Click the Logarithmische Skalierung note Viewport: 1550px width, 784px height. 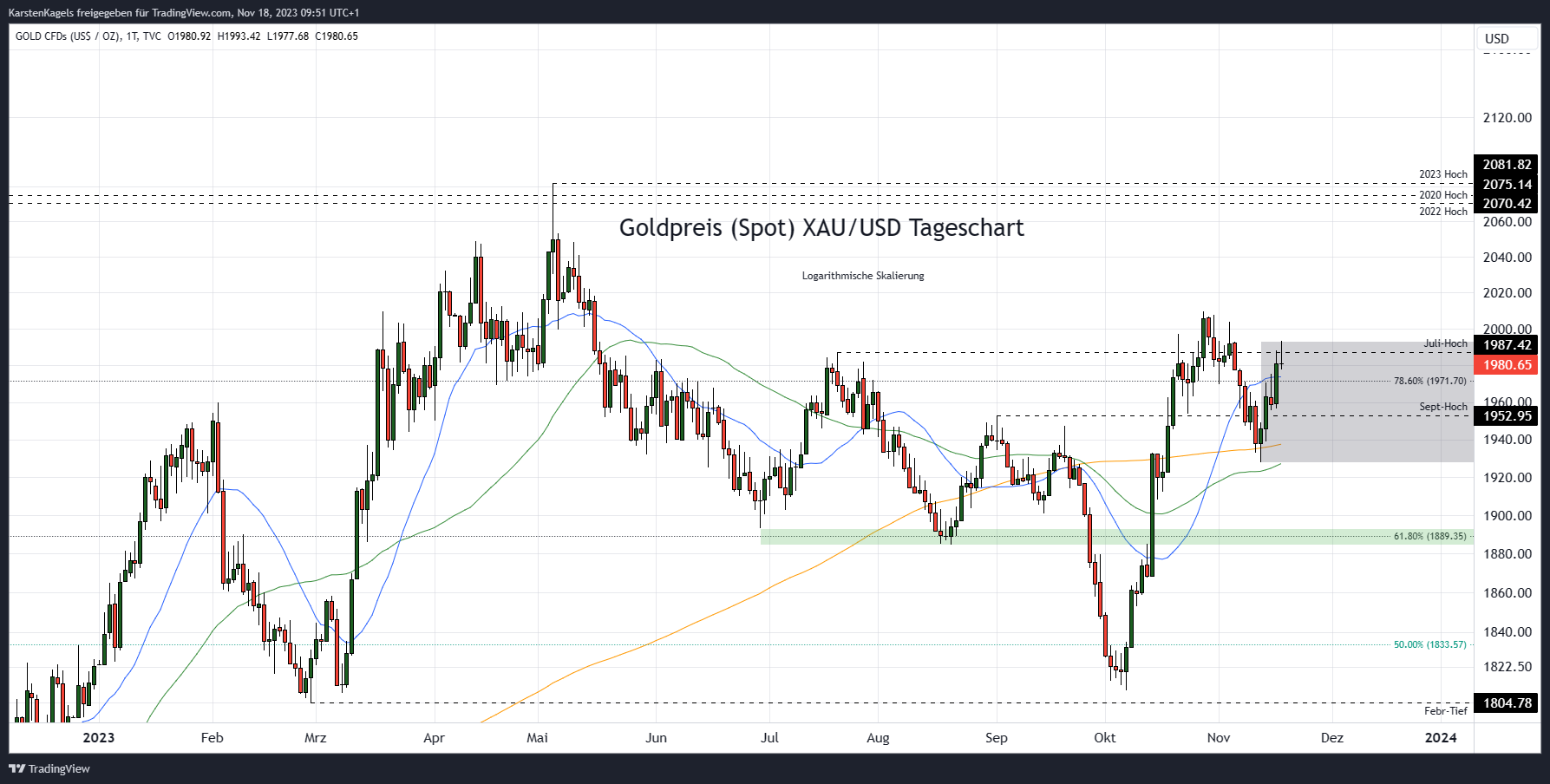863,276
